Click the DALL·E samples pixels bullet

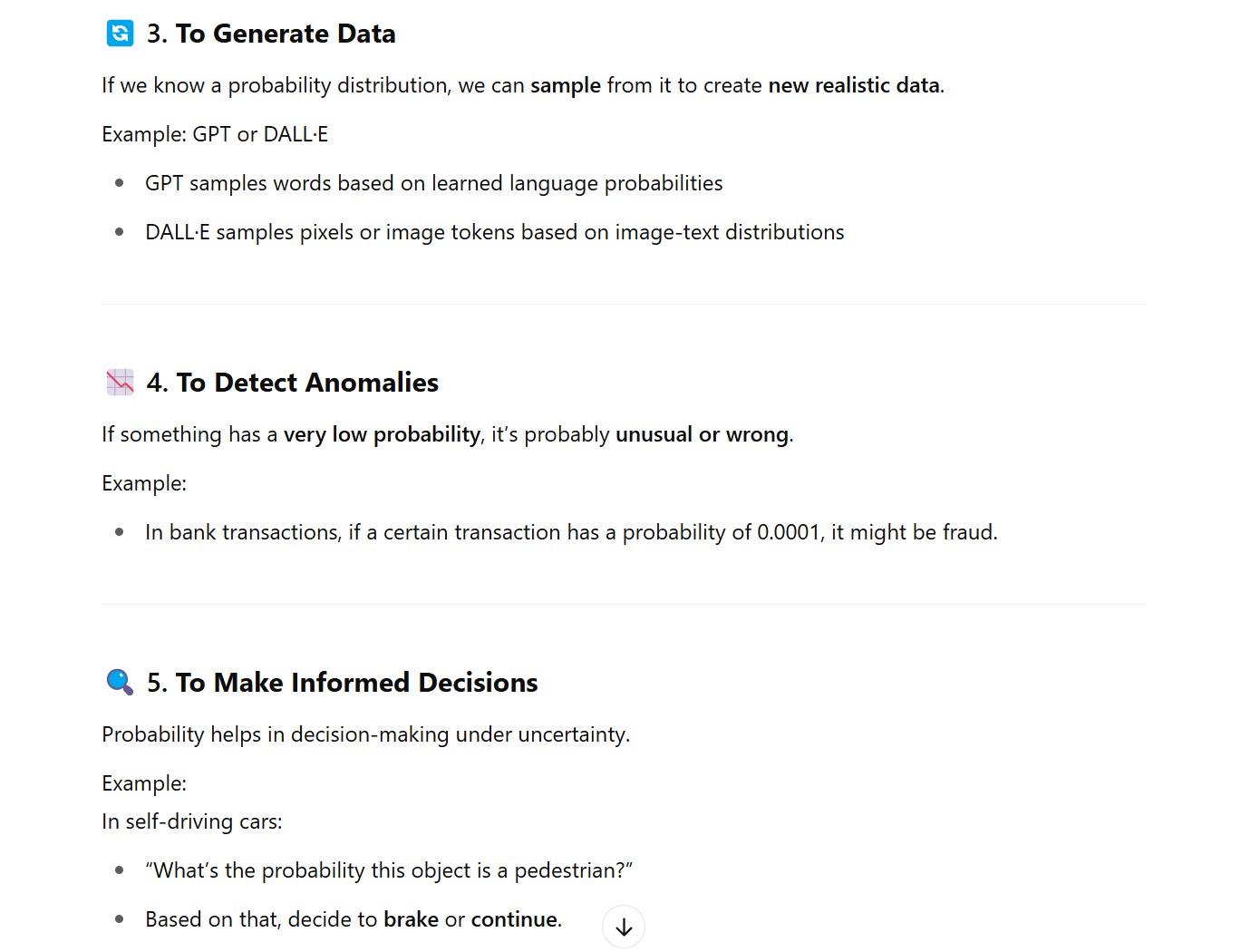click(494, 232)
